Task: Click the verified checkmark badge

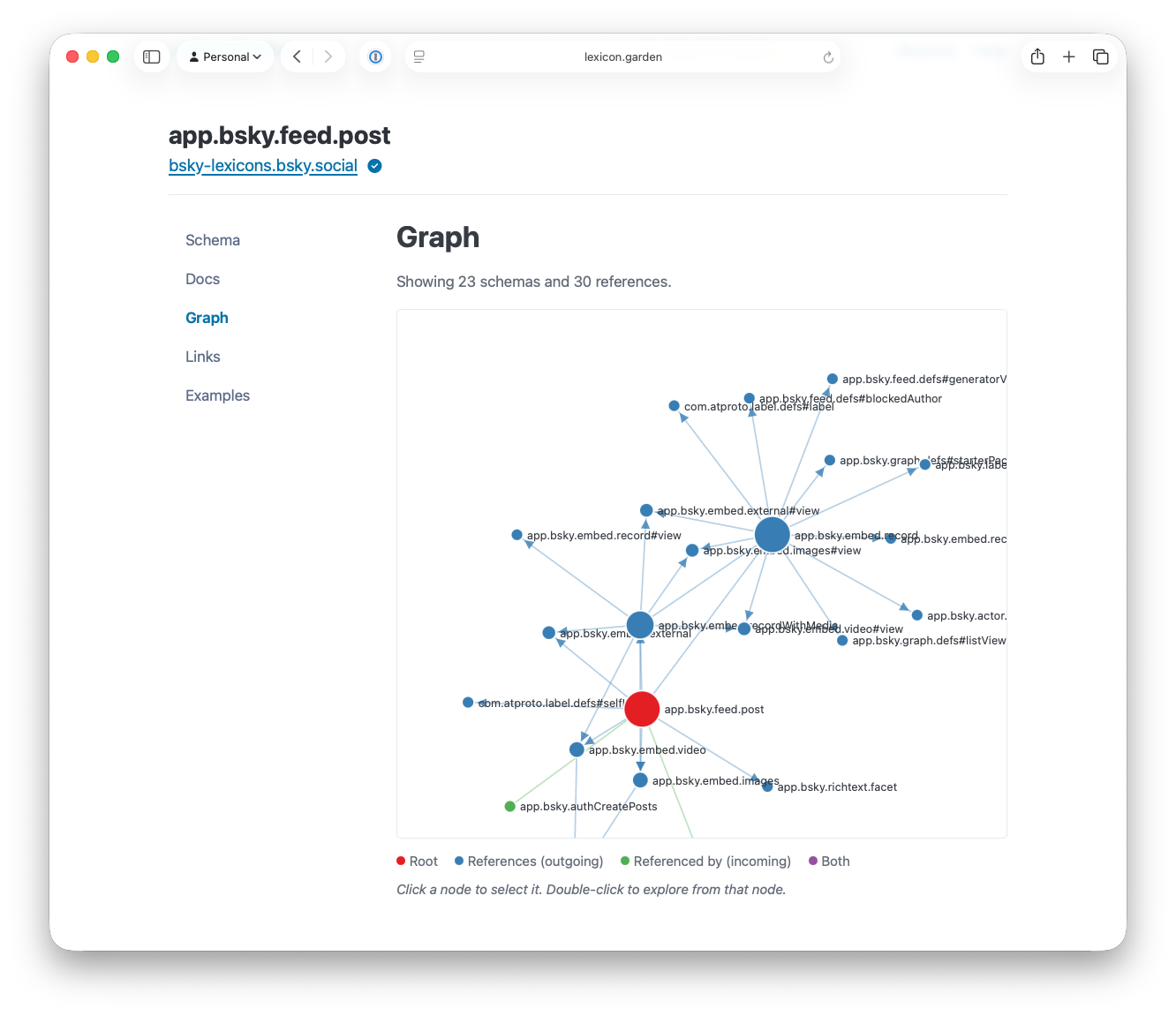Action: [x=375, y=166]
